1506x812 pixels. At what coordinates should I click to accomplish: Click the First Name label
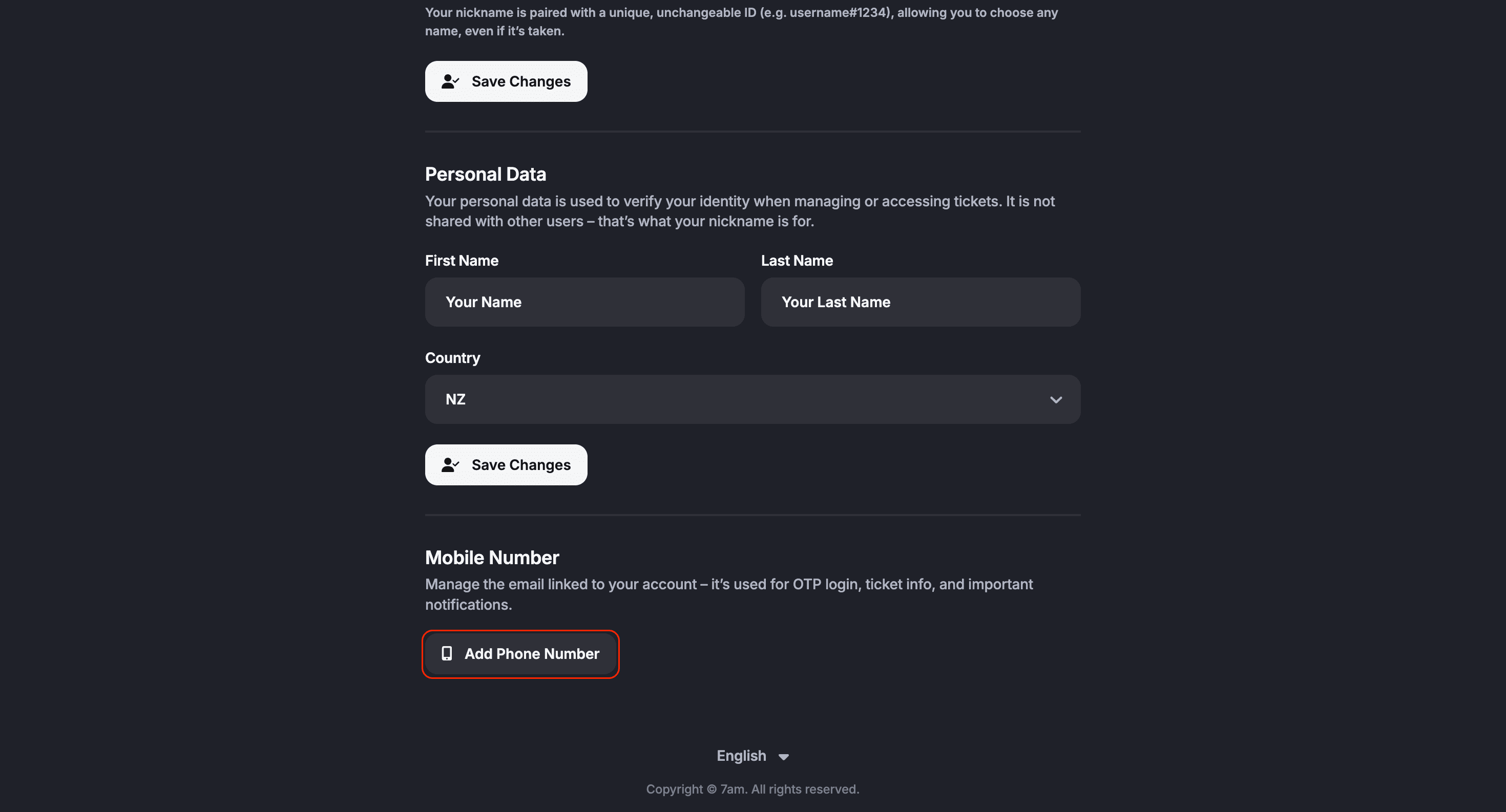click(462, 261)
